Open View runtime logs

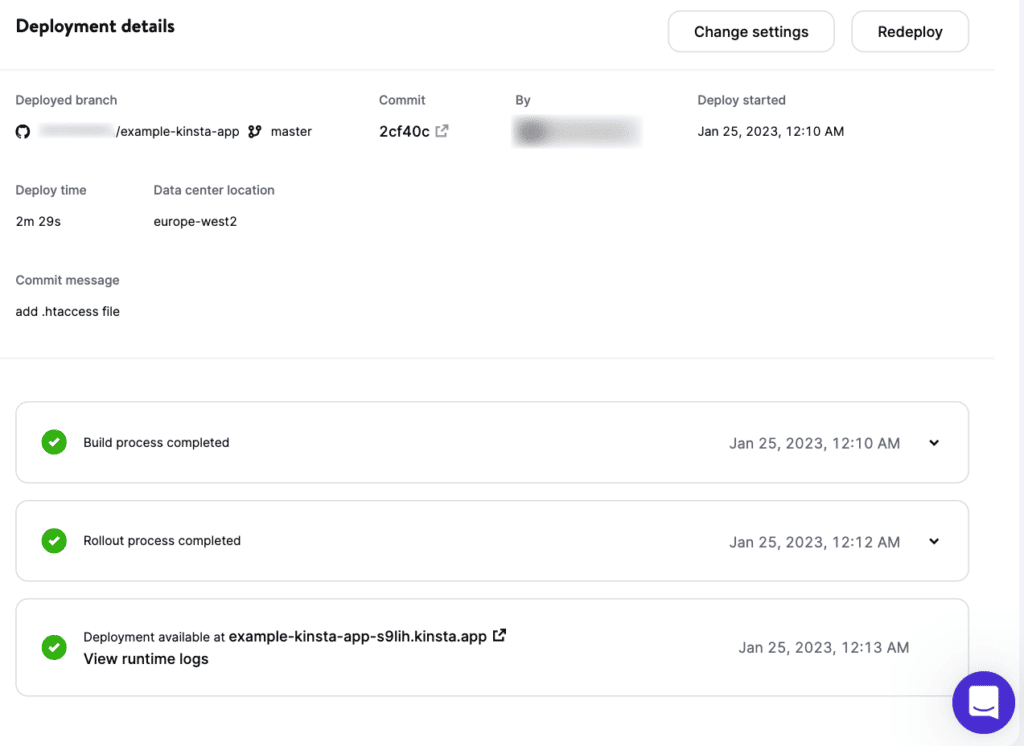click(145, 658)
